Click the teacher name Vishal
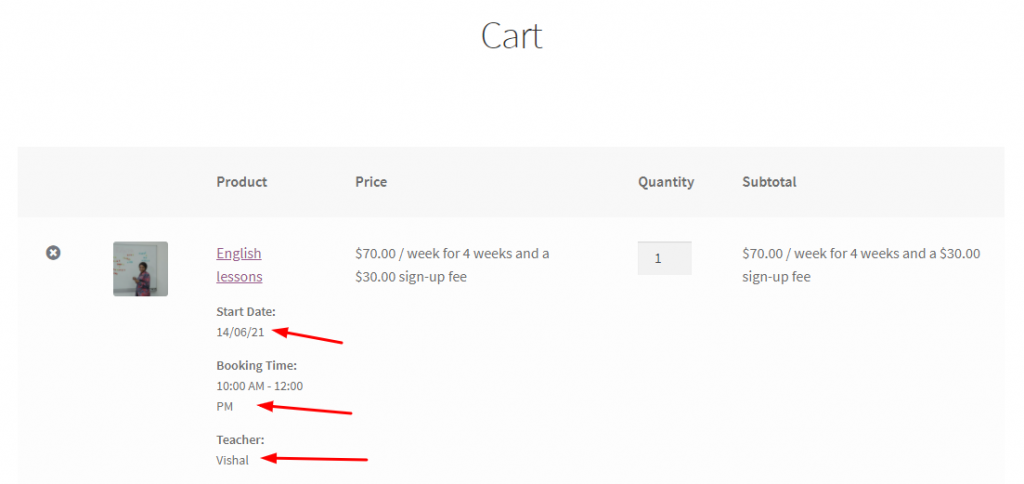1024x484 pixels. (x=232, y=460)
